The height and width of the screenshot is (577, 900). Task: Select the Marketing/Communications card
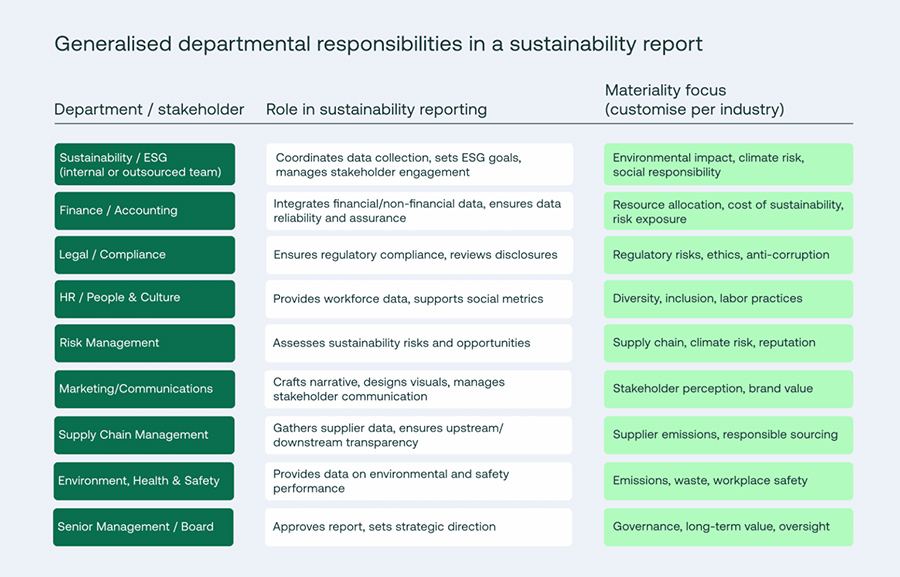tap(144, 389)
